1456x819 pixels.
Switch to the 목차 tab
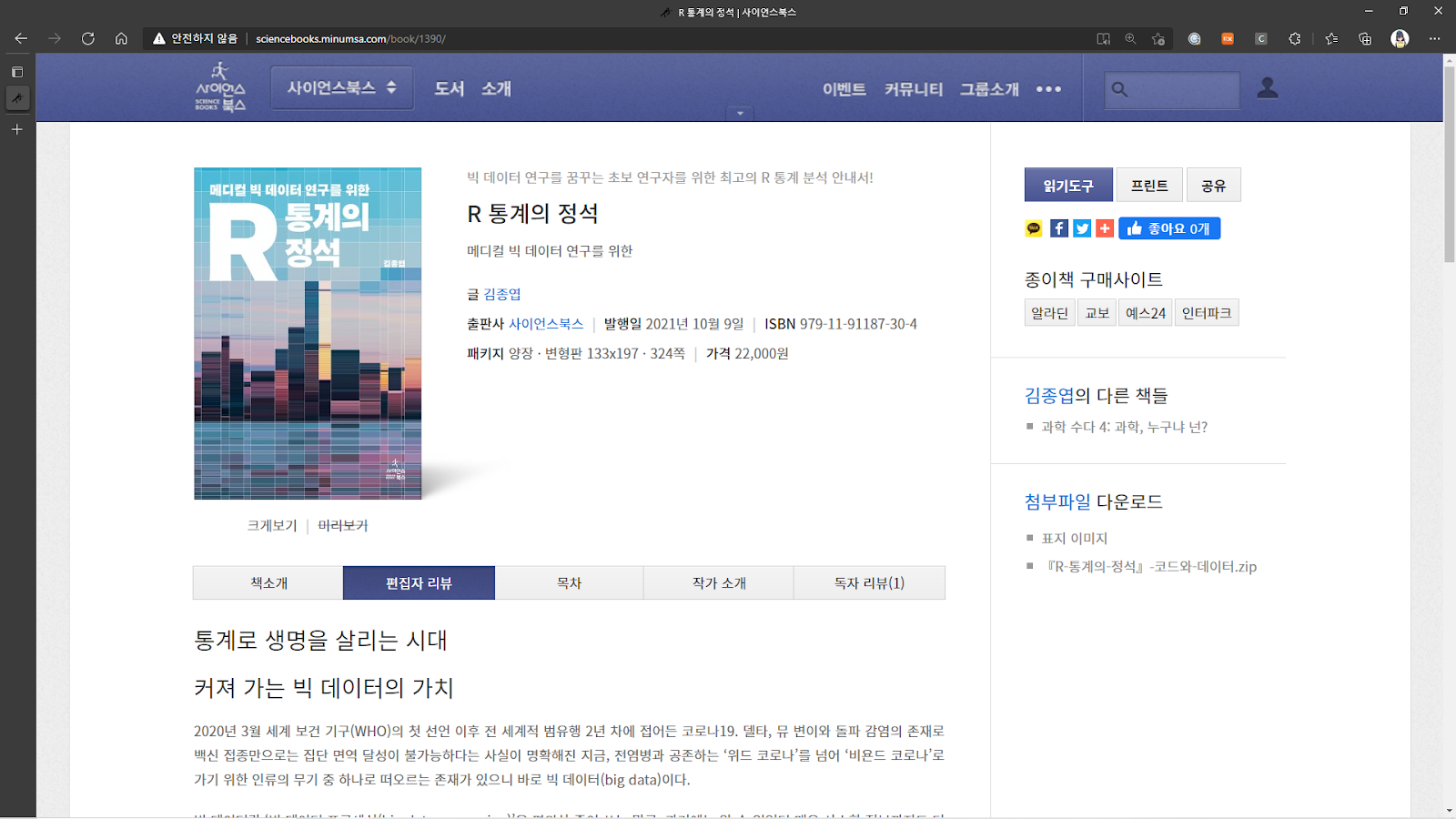coord(569,582)
